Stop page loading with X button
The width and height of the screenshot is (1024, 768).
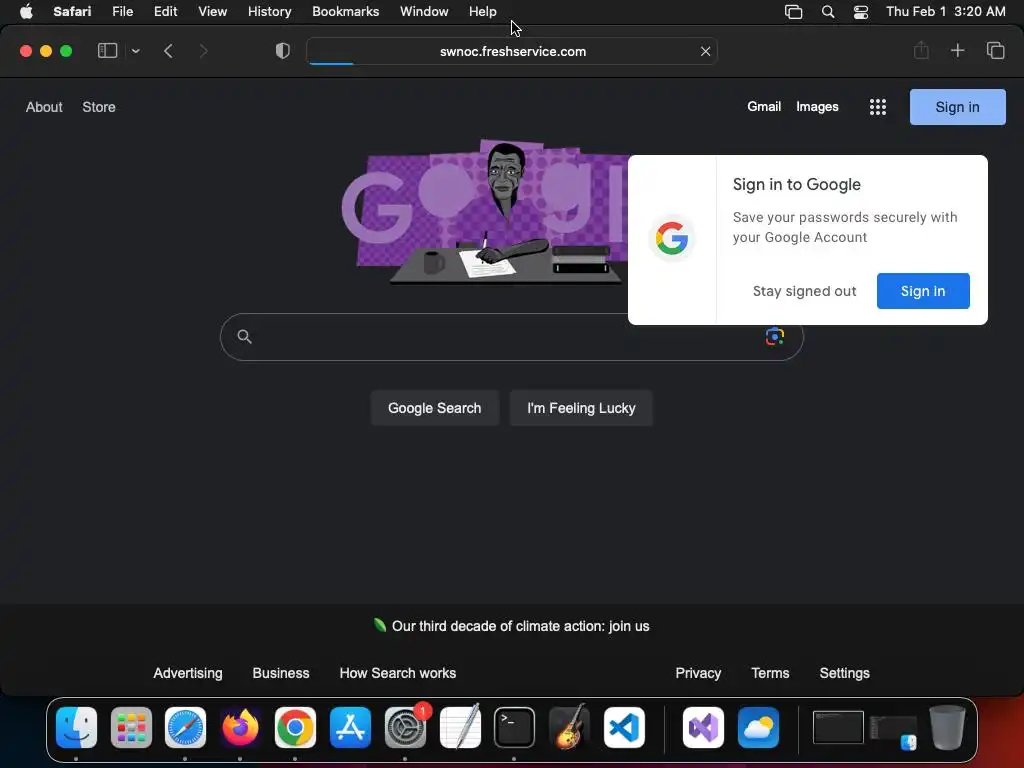[705, 52]
